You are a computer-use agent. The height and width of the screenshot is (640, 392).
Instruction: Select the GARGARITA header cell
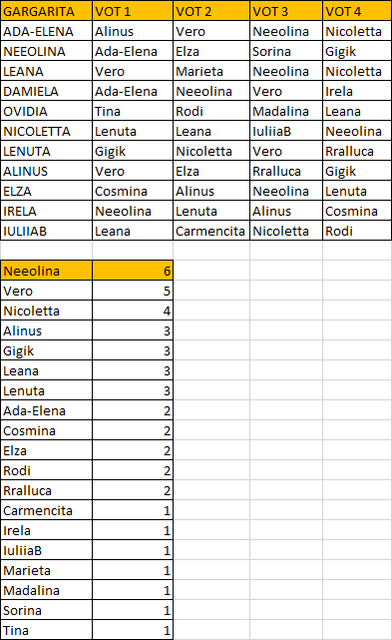tap(46, 11)
